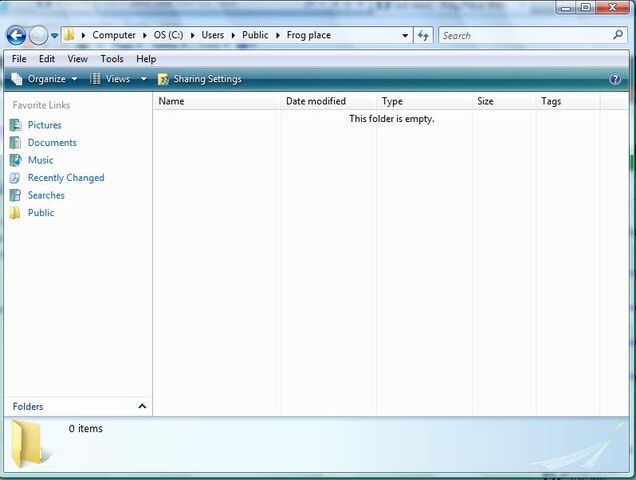Open the Edit menu
The height and width of the screenshot is (480, 636).
point(47,59)
